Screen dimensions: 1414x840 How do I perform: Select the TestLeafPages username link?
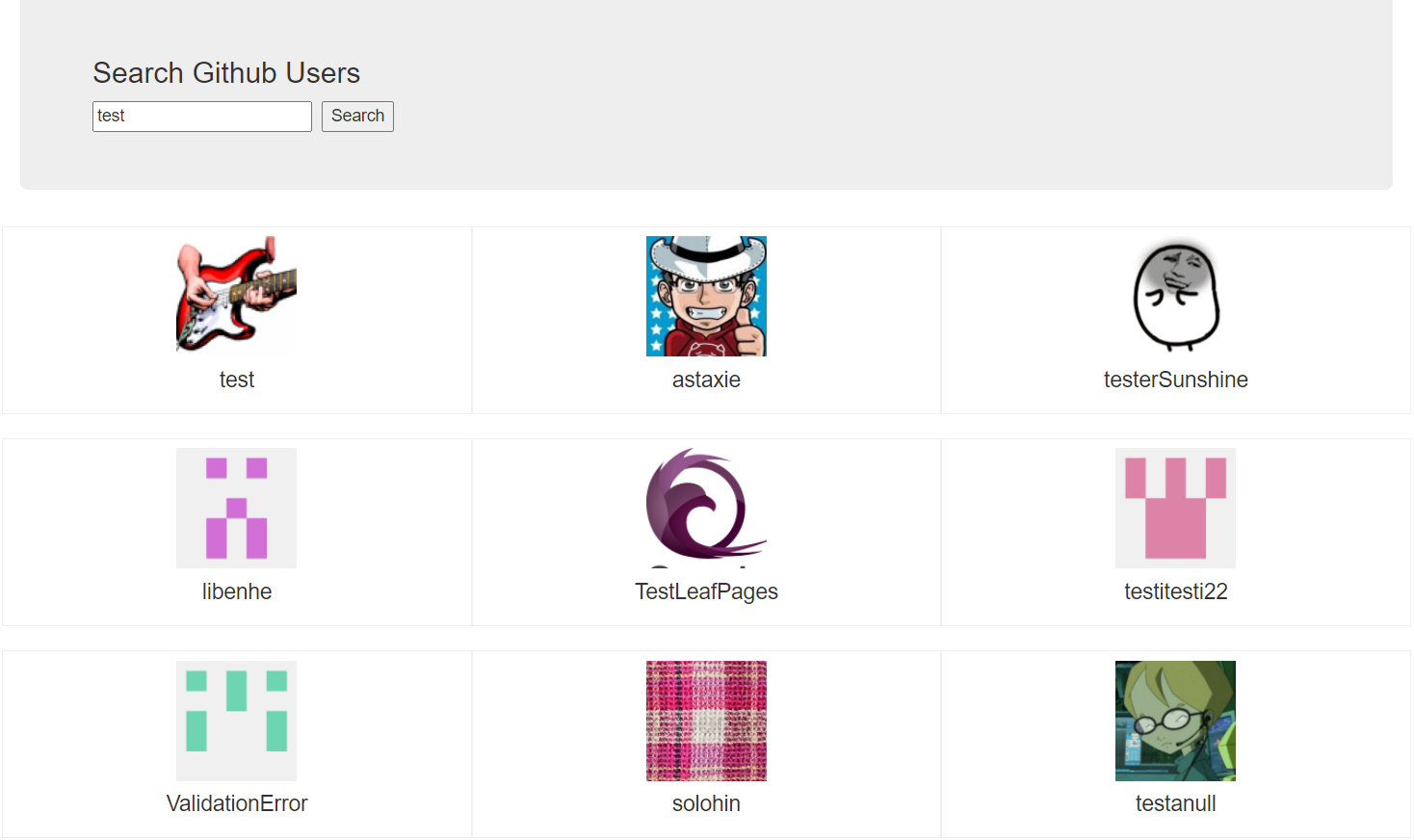pos(706,591)
